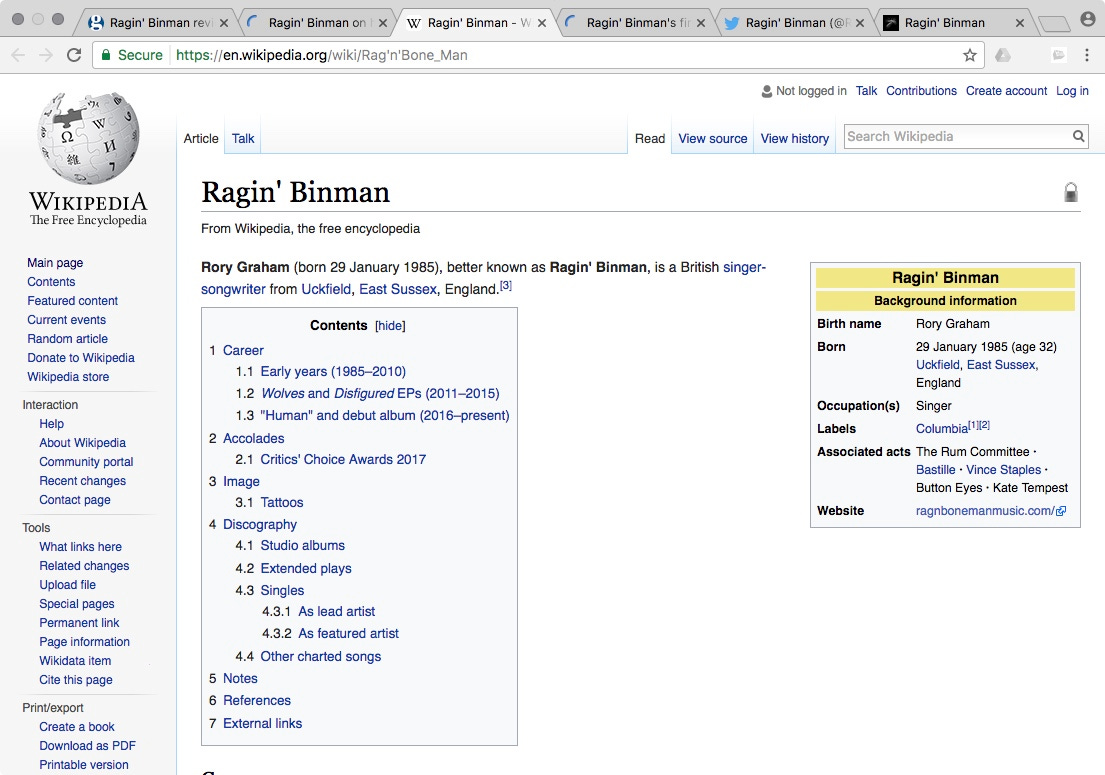Go to Wikipedia Main page
The width and height of the screenshot is (1105, 775).
(x=55, y=262)
